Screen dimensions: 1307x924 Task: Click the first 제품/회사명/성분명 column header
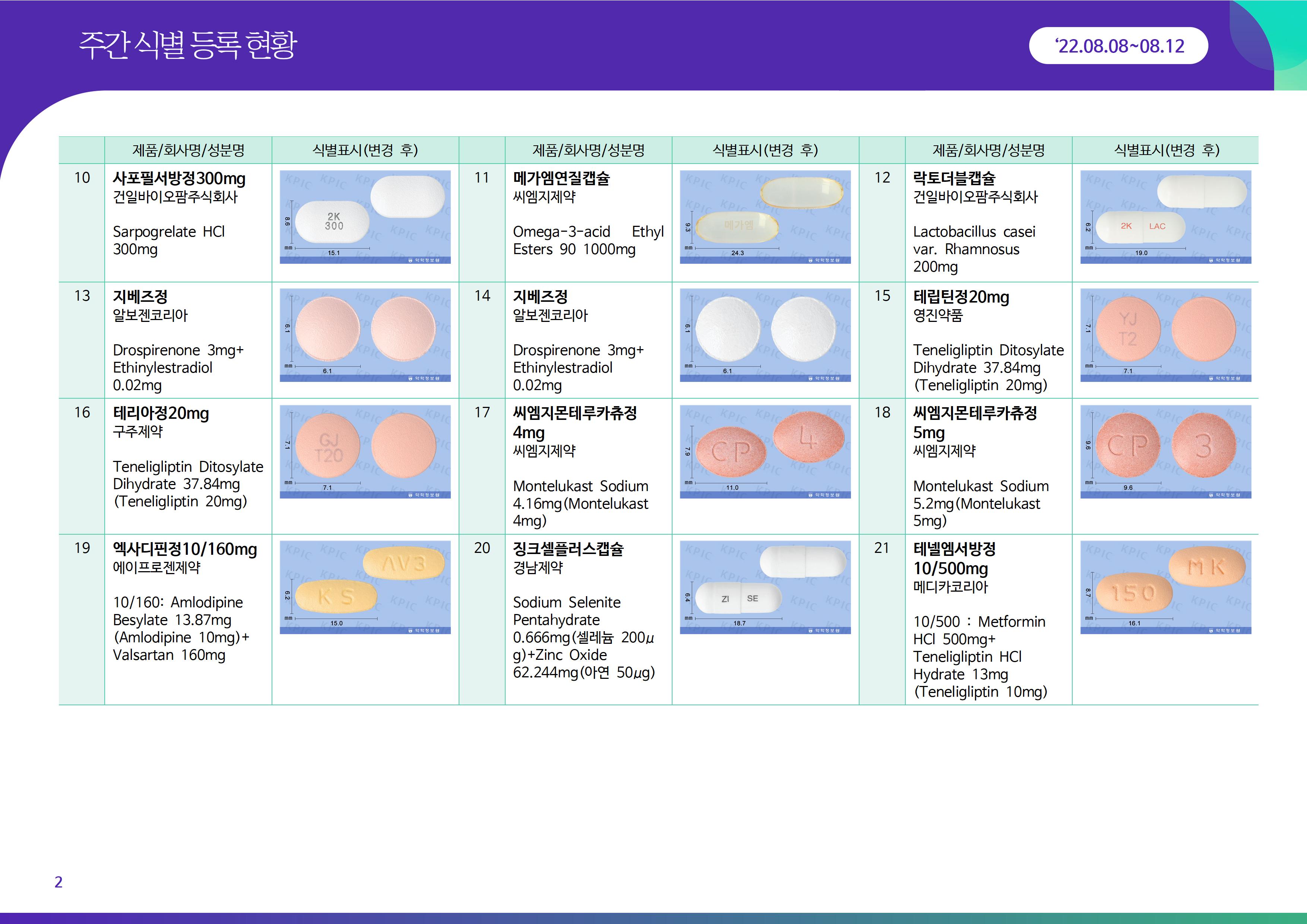(x=188, y=150)
